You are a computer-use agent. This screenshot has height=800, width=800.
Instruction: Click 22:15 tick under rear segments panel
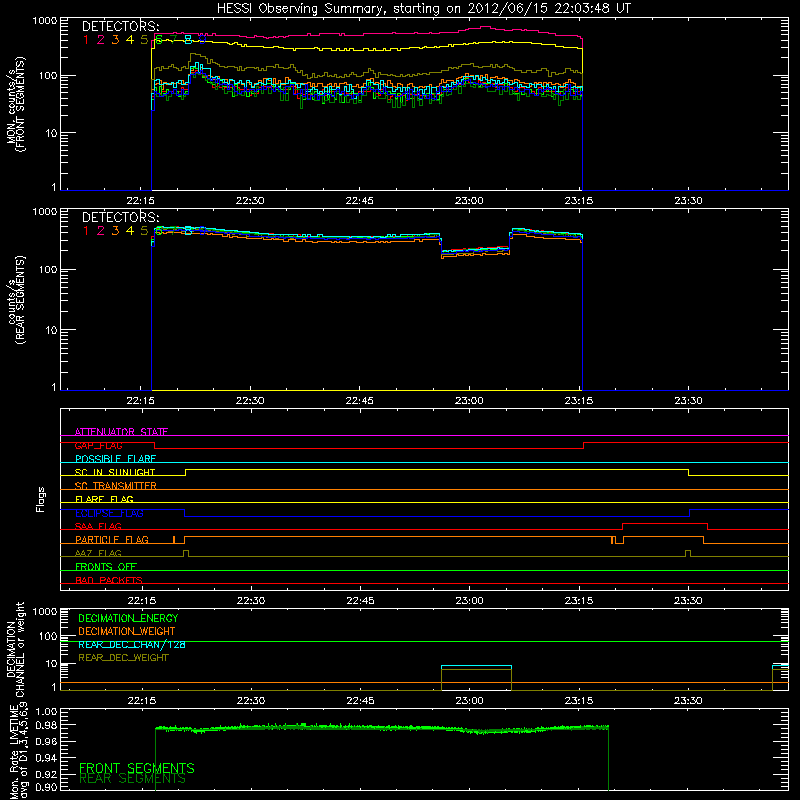click(140, 401)
